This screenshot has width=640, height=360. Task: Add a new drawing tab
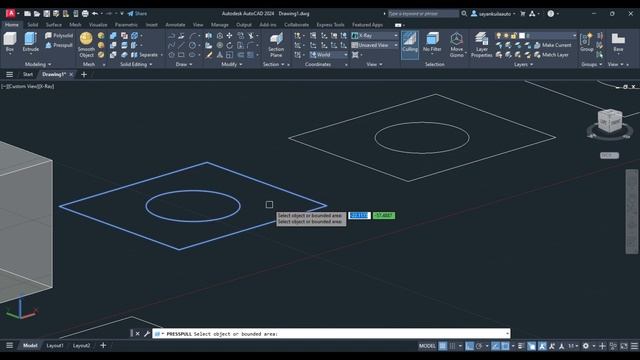[84, 74]
